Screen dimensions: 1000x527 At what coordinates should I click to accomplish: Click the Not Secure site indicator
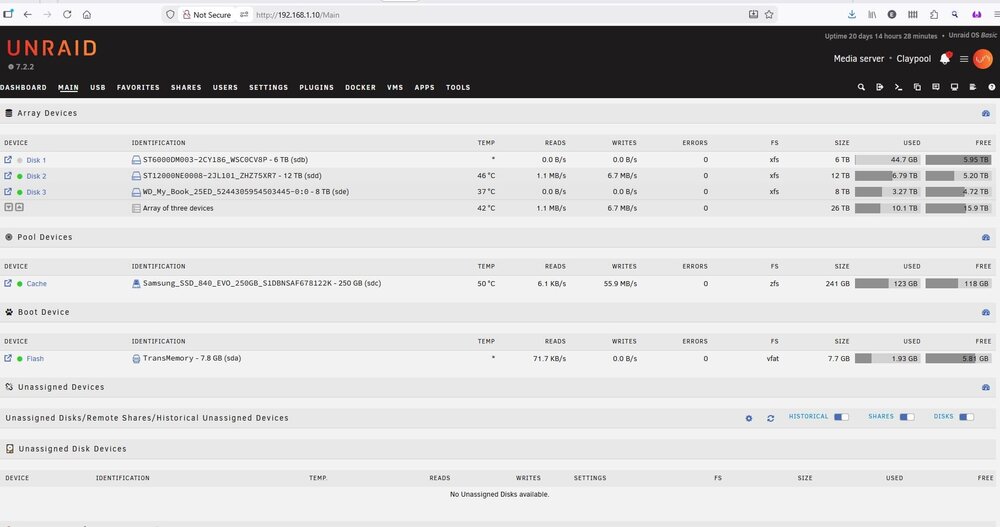coord(207,15)
